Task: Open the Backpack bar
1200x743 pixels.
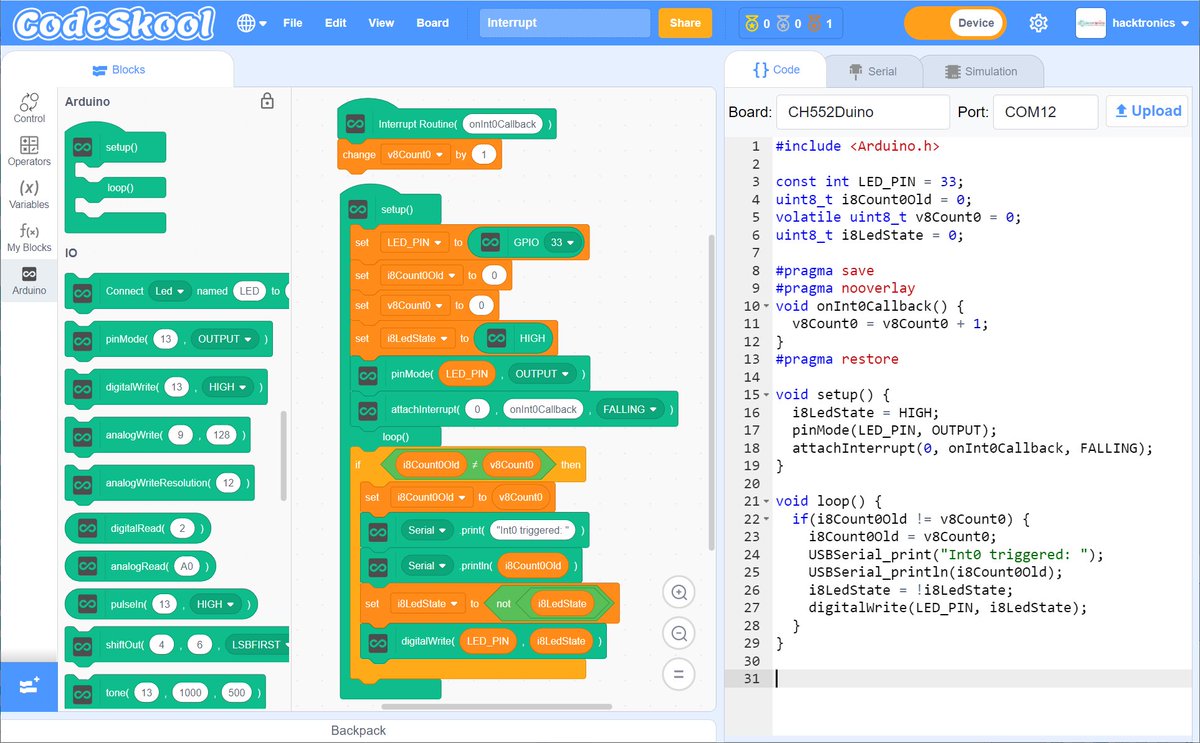Action: [x=358, y=730]
